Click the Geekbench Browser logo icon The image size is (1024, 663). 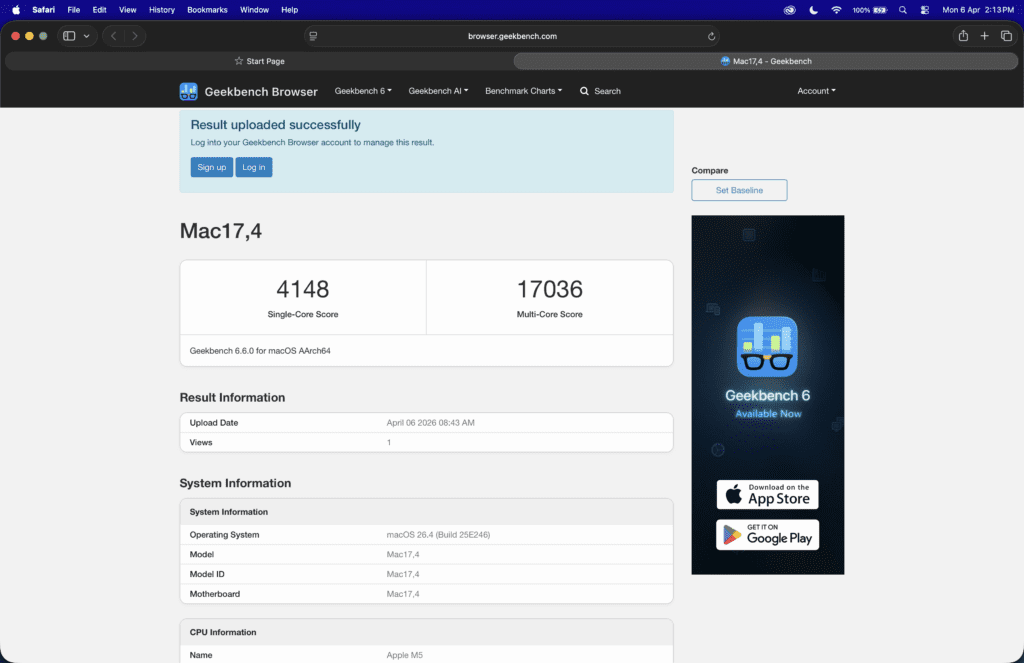188,91
